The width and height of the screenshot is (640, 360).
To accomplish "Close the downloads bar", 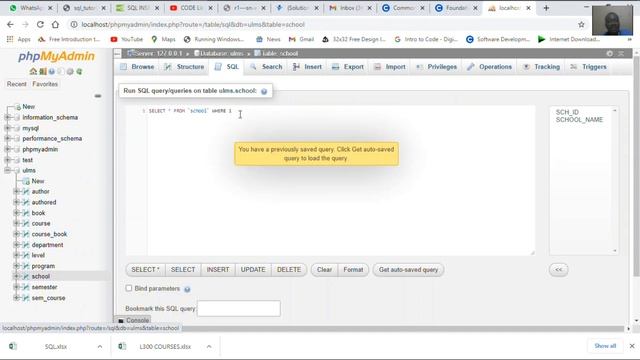I will (632, 346).
